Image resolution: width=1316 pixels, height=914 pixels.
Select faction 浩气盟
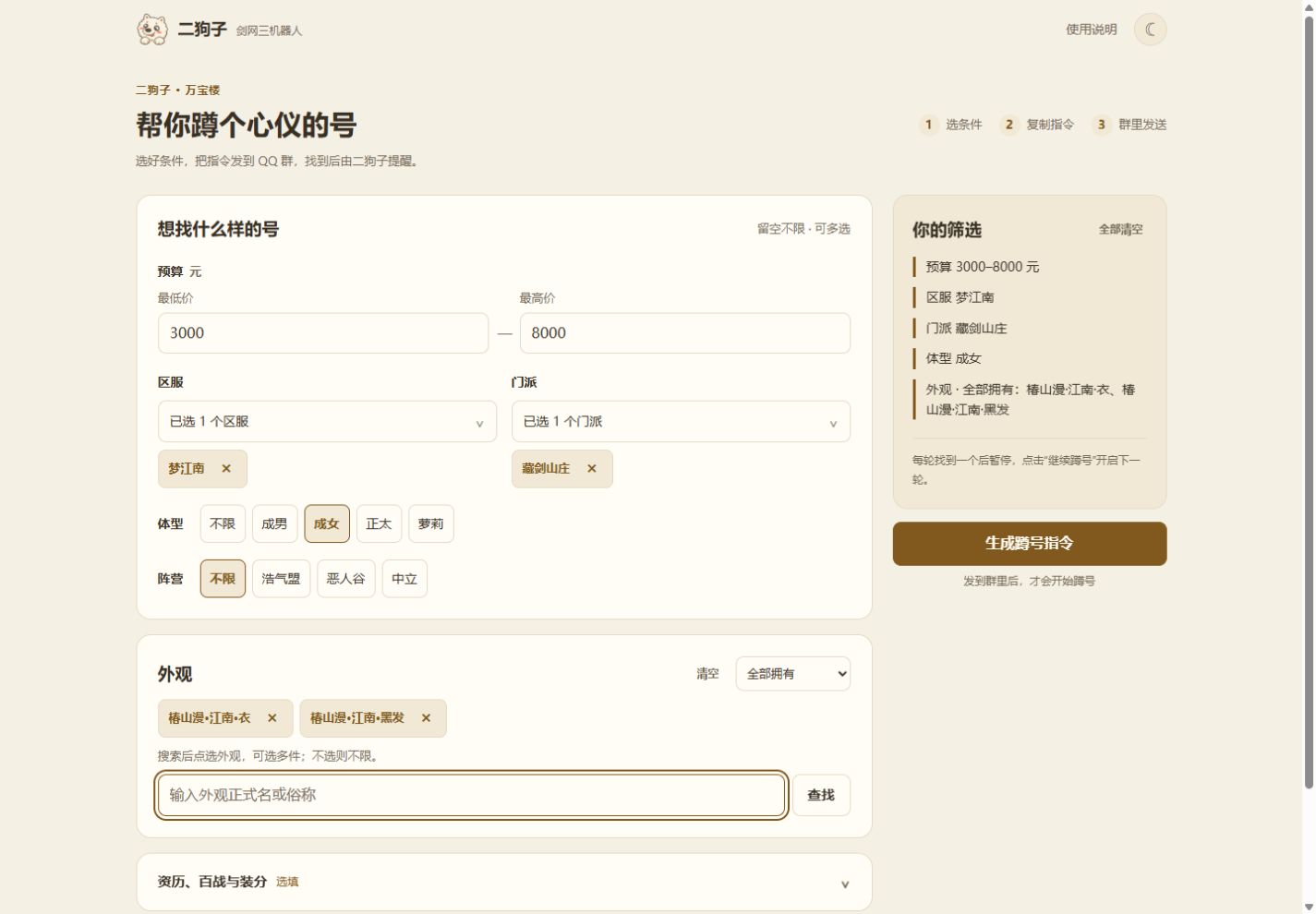click(281, 579)
